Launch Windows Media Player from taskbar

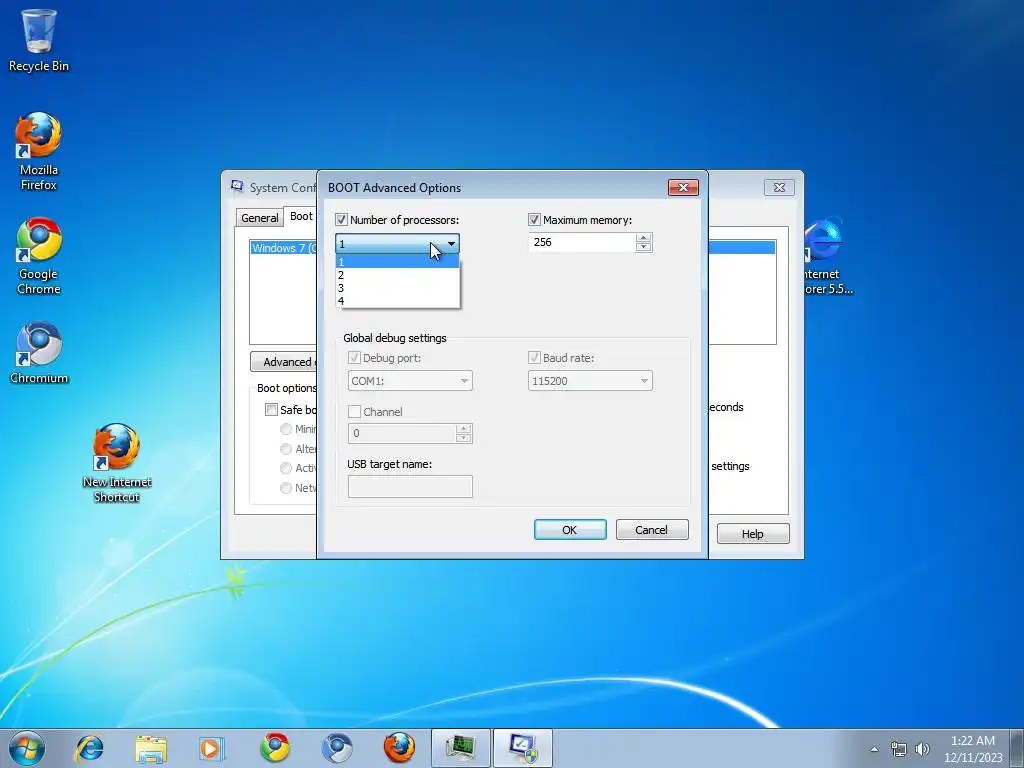coord(212,748)
